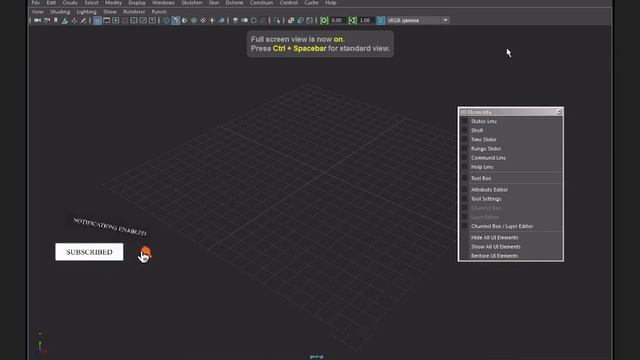Toggle the Status Line checkbox

(x=464, y=121)
